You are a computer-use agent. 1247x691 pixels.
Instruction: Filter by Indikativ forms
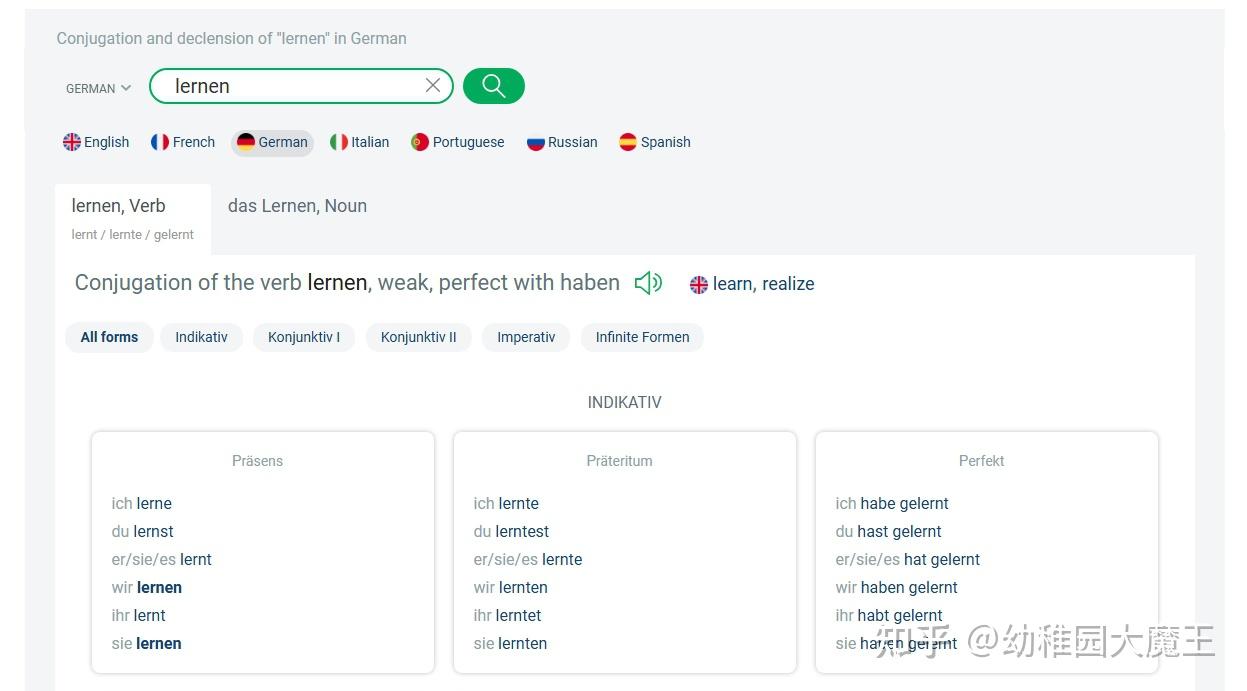pos(201,337)
